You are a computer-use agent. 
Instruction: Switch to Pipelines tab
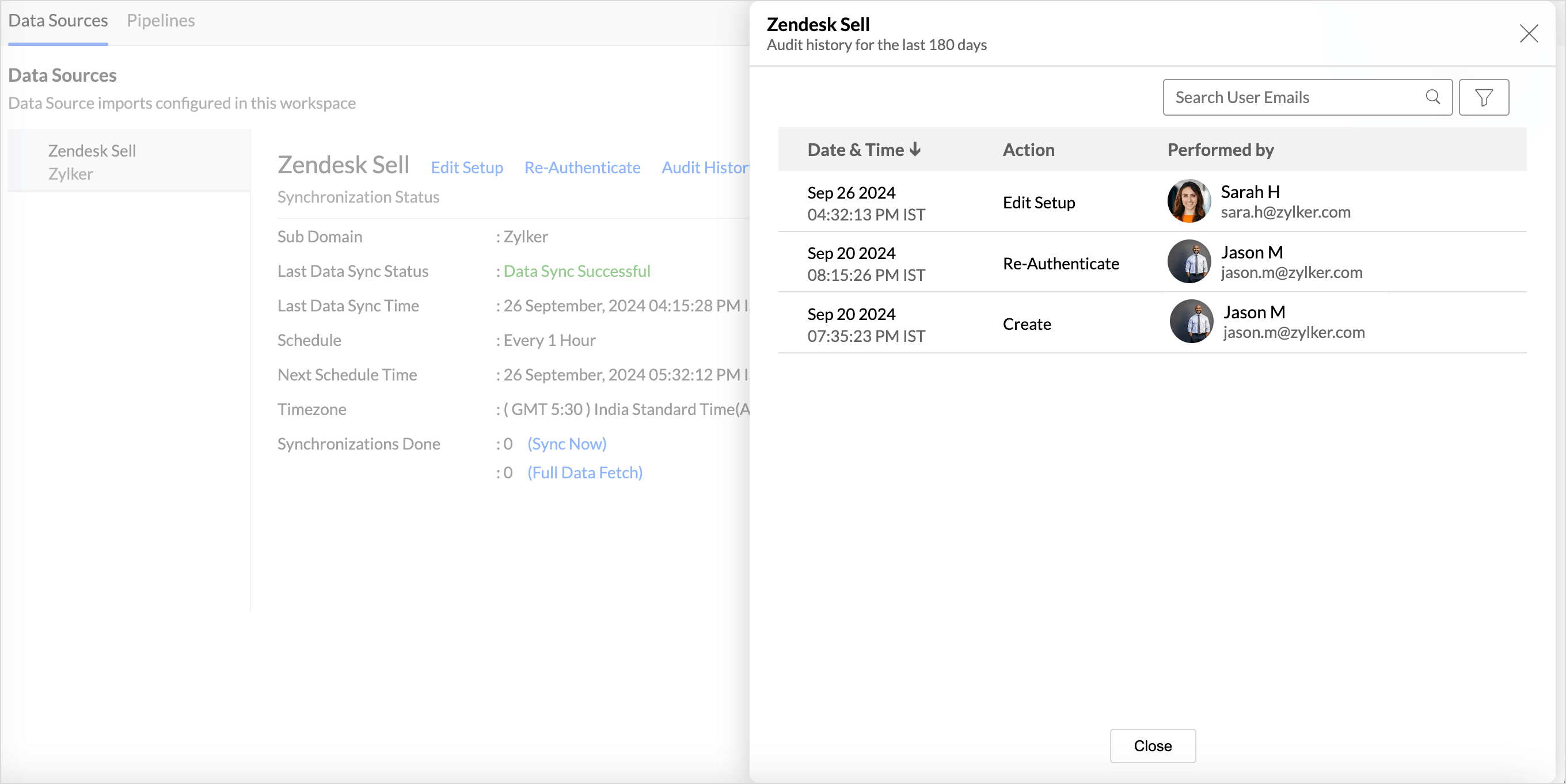(x=161, y=21)
